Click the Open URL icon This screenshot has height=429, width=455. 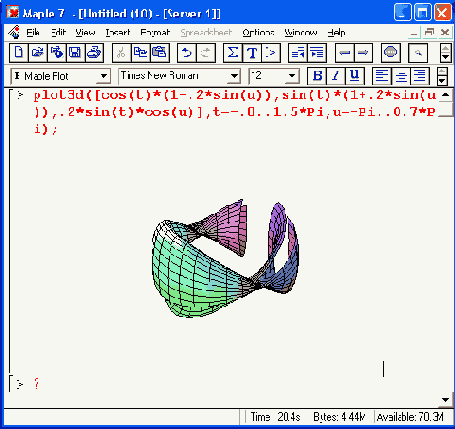(57, 53)
